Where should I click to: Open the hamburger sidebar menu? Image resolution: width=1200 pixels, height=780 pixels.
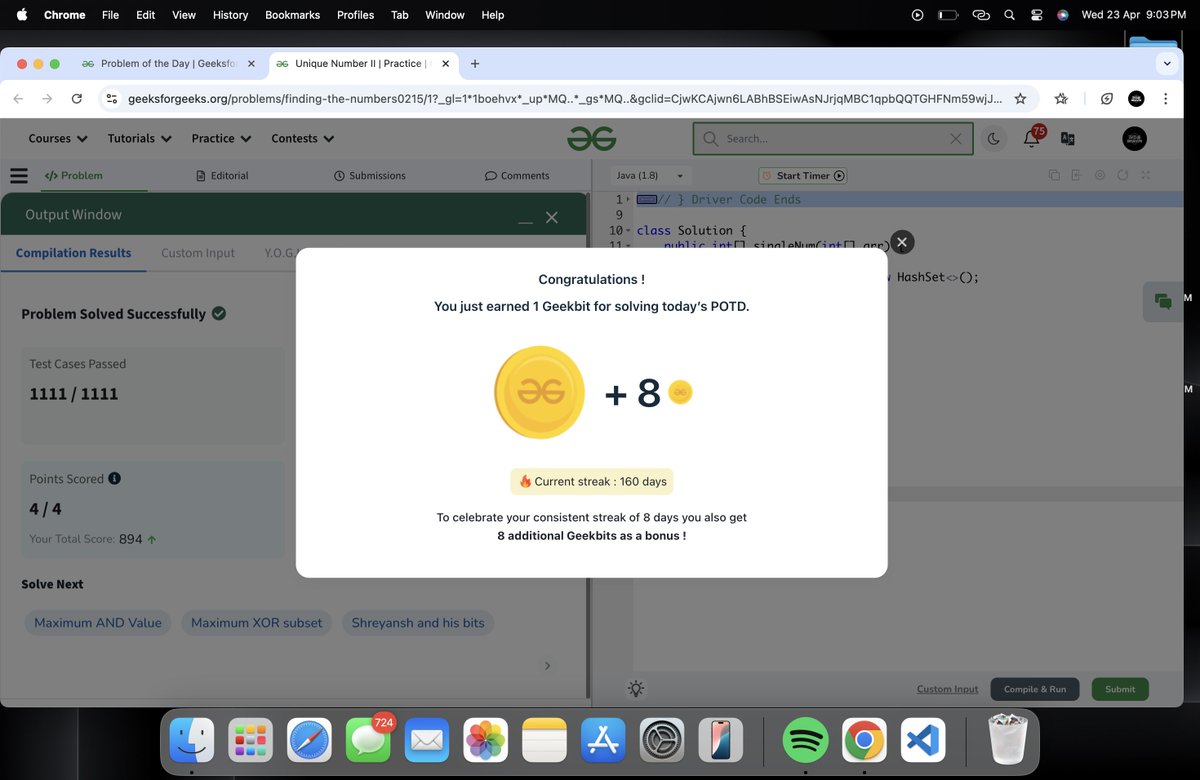(x=18, y=175)
